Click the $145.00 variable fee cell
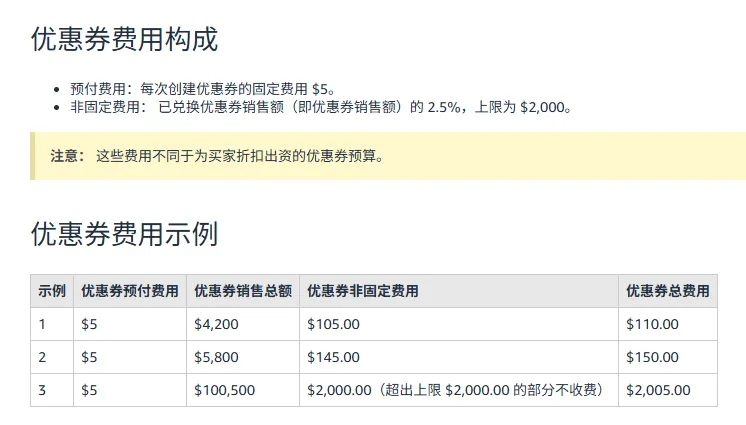This screenshot has width=746, height=425. [x=333, y=357]
